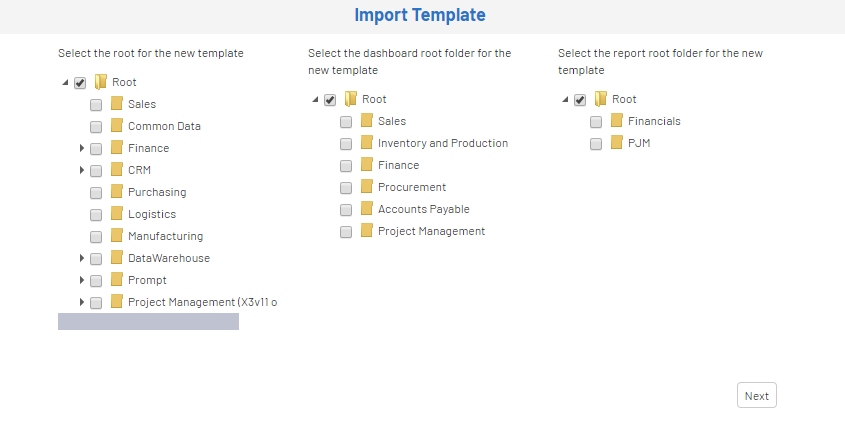Click the Manufacturing folder icon
The width and height of the screenshot is (845, 421).
coord(117,236)
